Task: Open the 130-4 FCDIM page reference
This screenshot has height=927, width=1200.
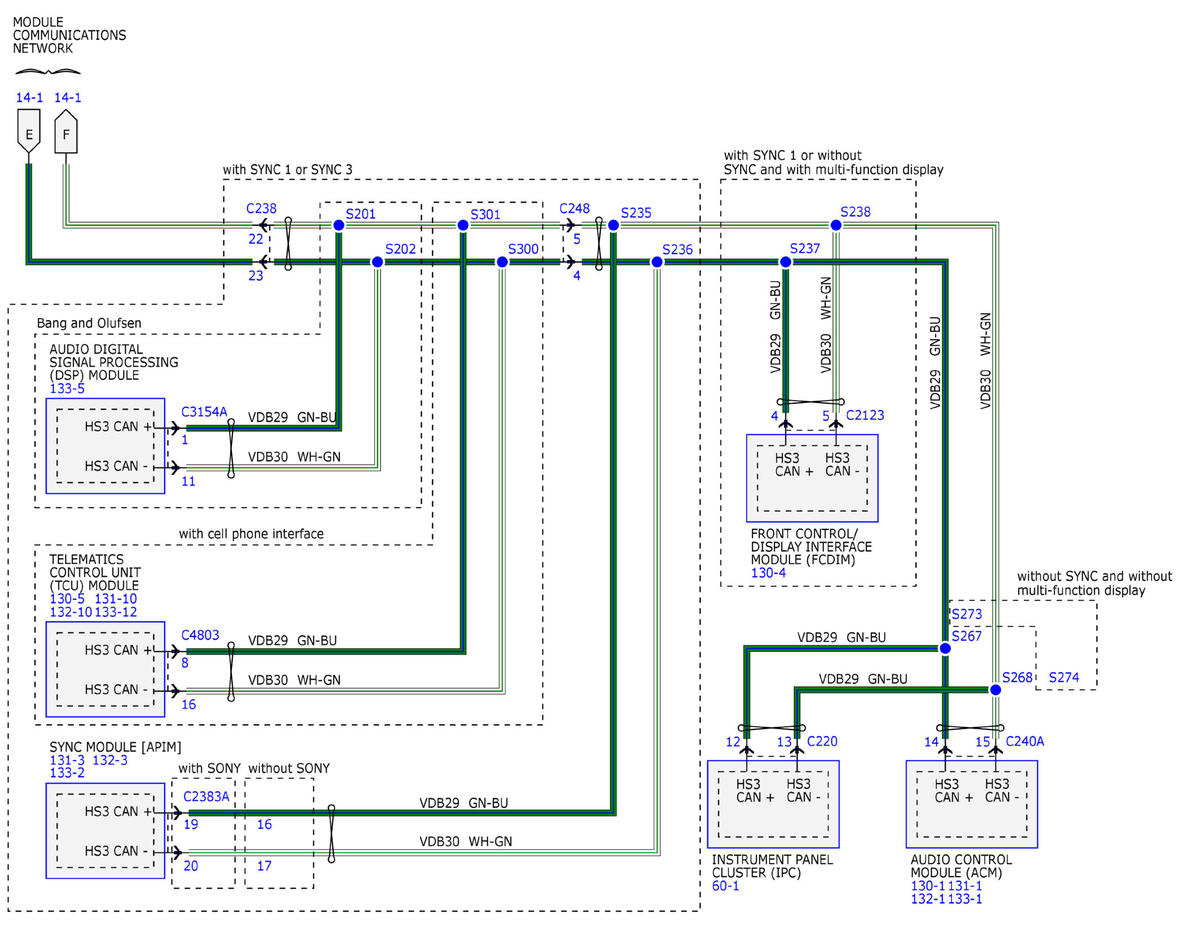Action: 767,573
